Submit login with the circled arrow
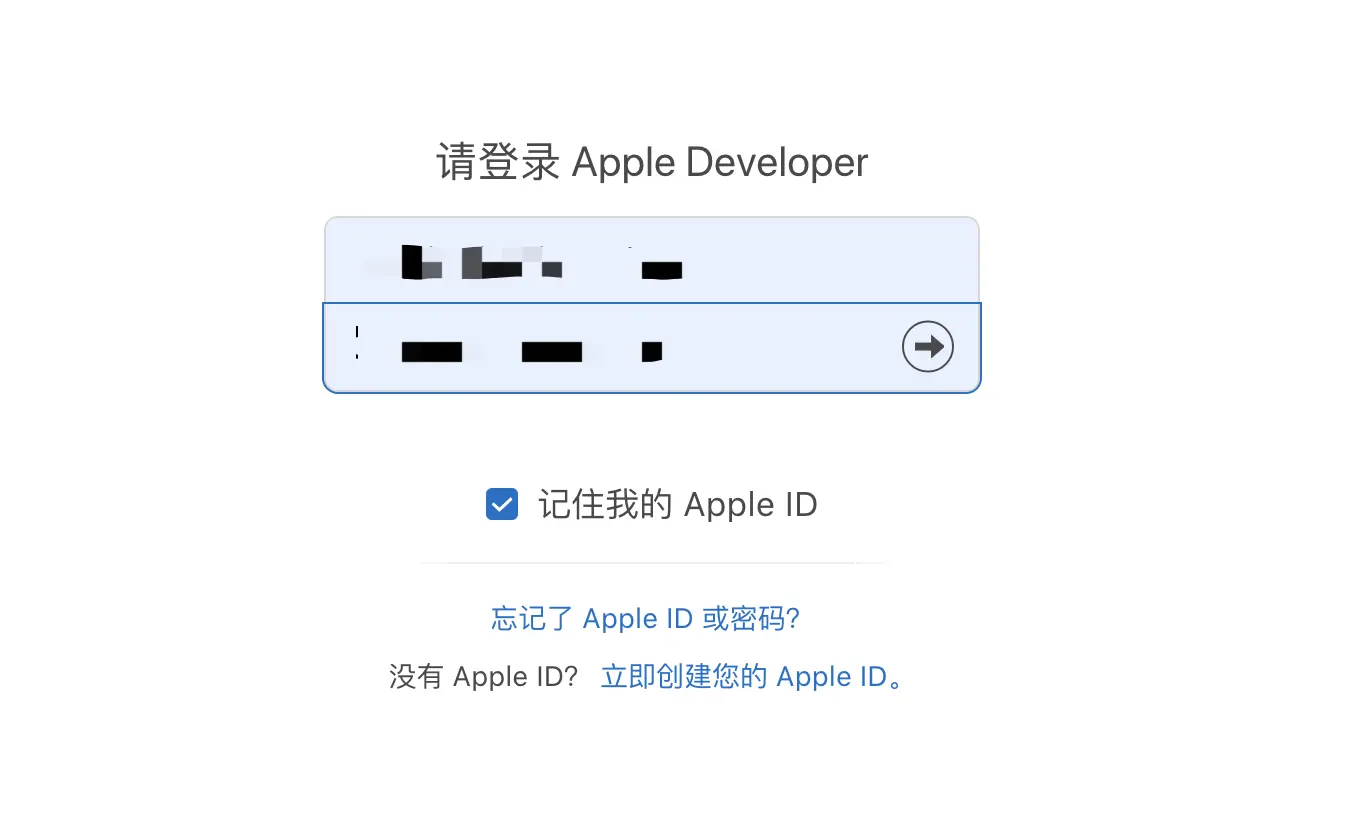 928,347
